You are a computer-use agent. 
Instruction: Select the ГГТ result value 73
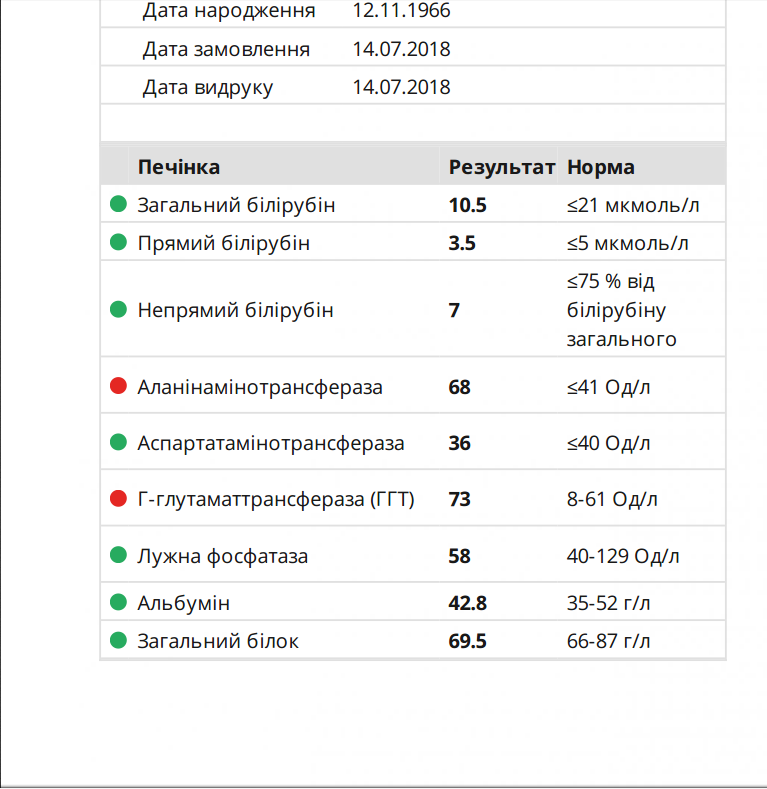[460, 499]
